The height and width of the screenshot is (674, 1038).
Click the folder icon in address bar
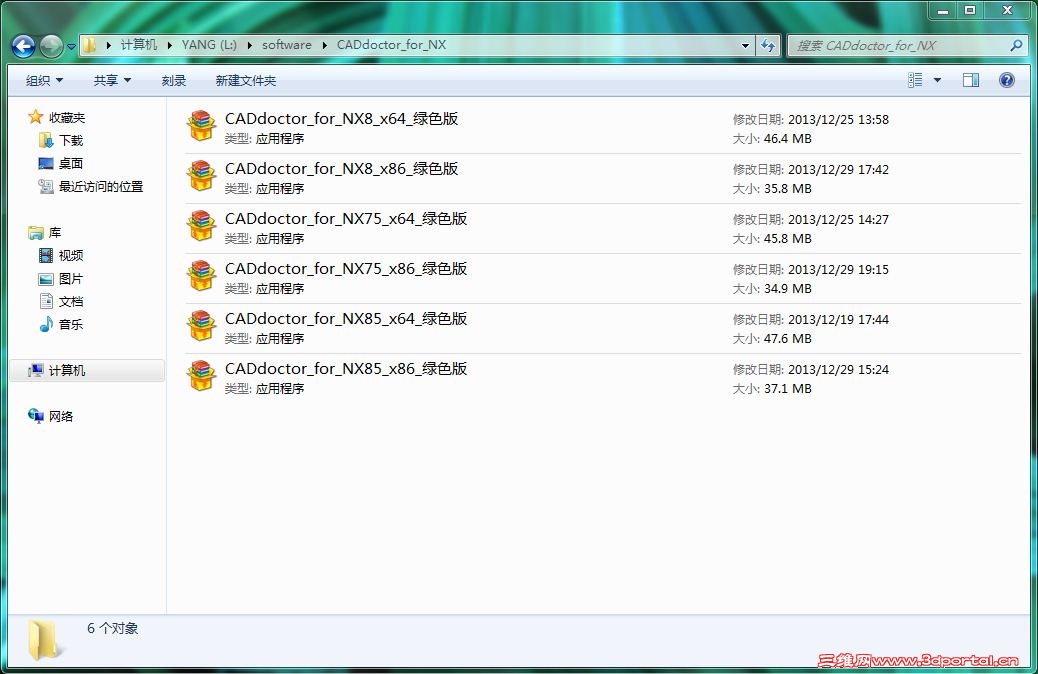point(89,45)
